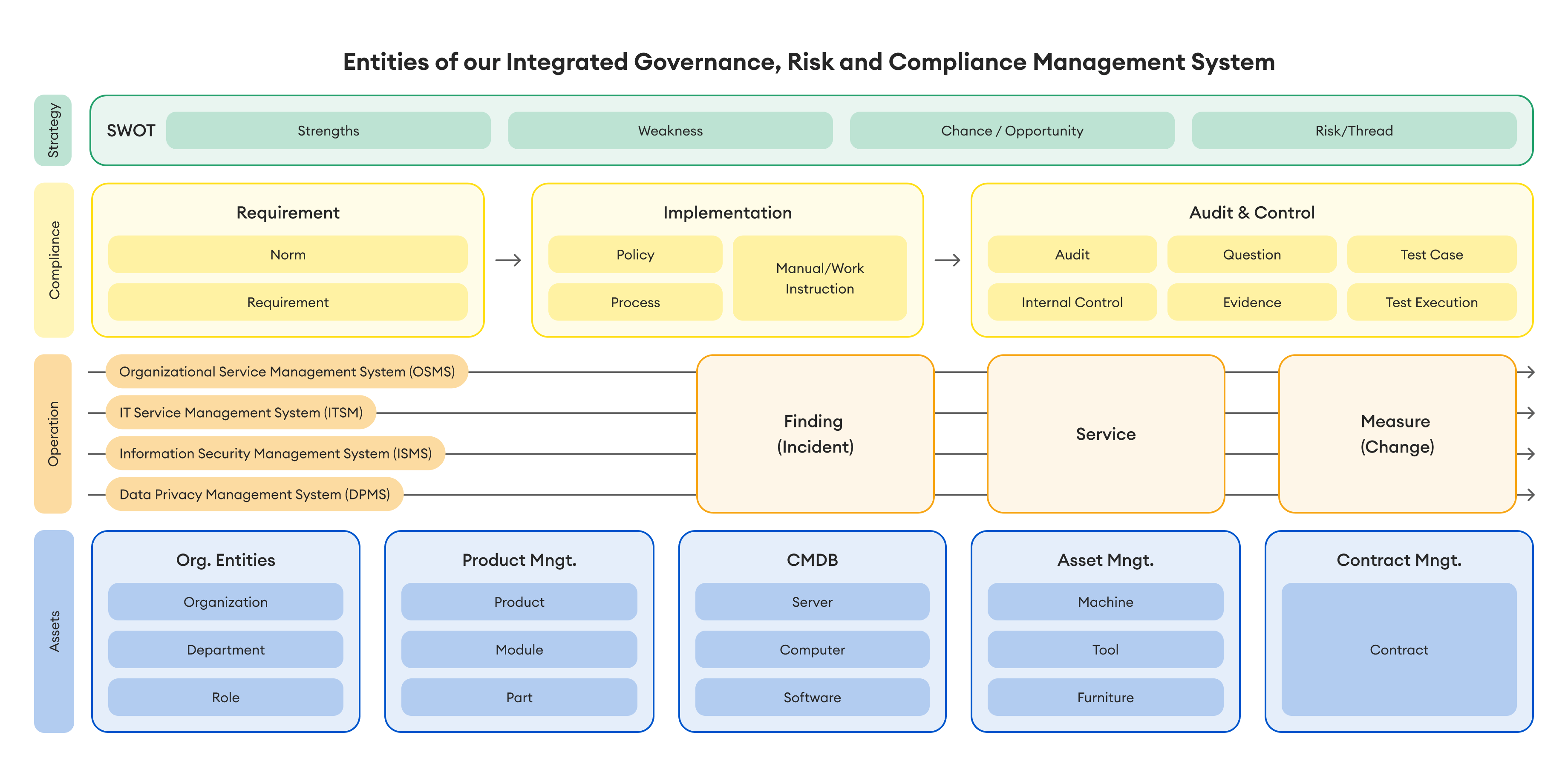Click the Contract Mngt. heading
1568x767 pixels.
[1399, 560]
